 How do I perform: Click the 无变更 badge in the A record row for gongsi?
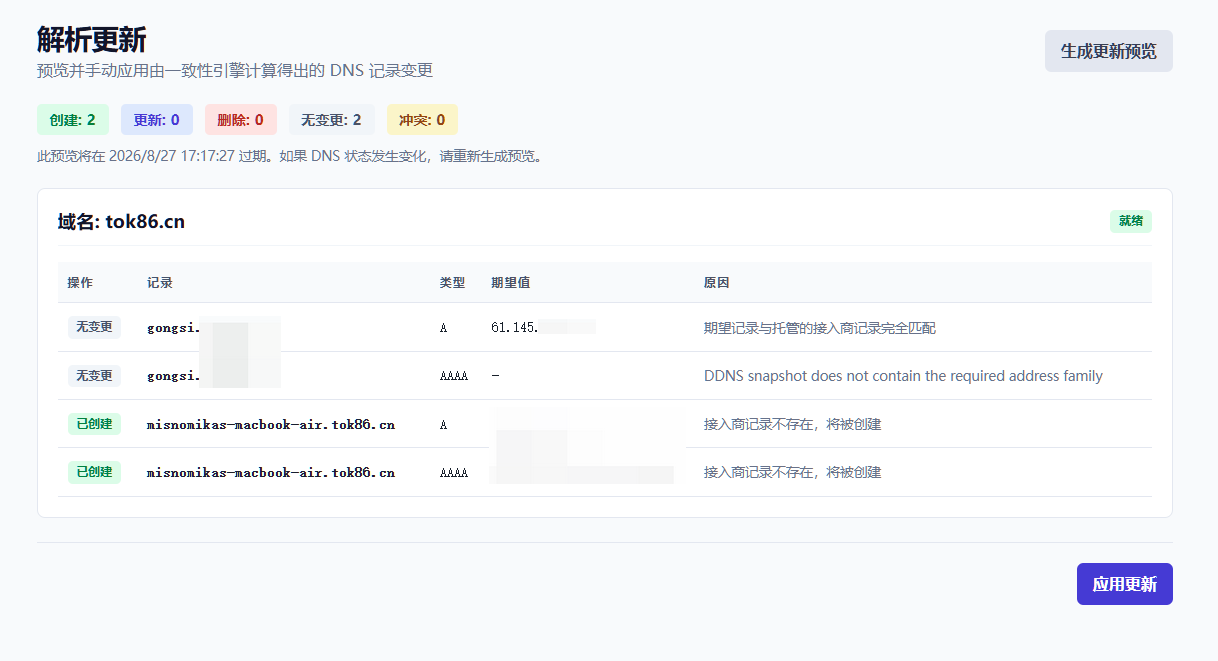coord(94,327)
